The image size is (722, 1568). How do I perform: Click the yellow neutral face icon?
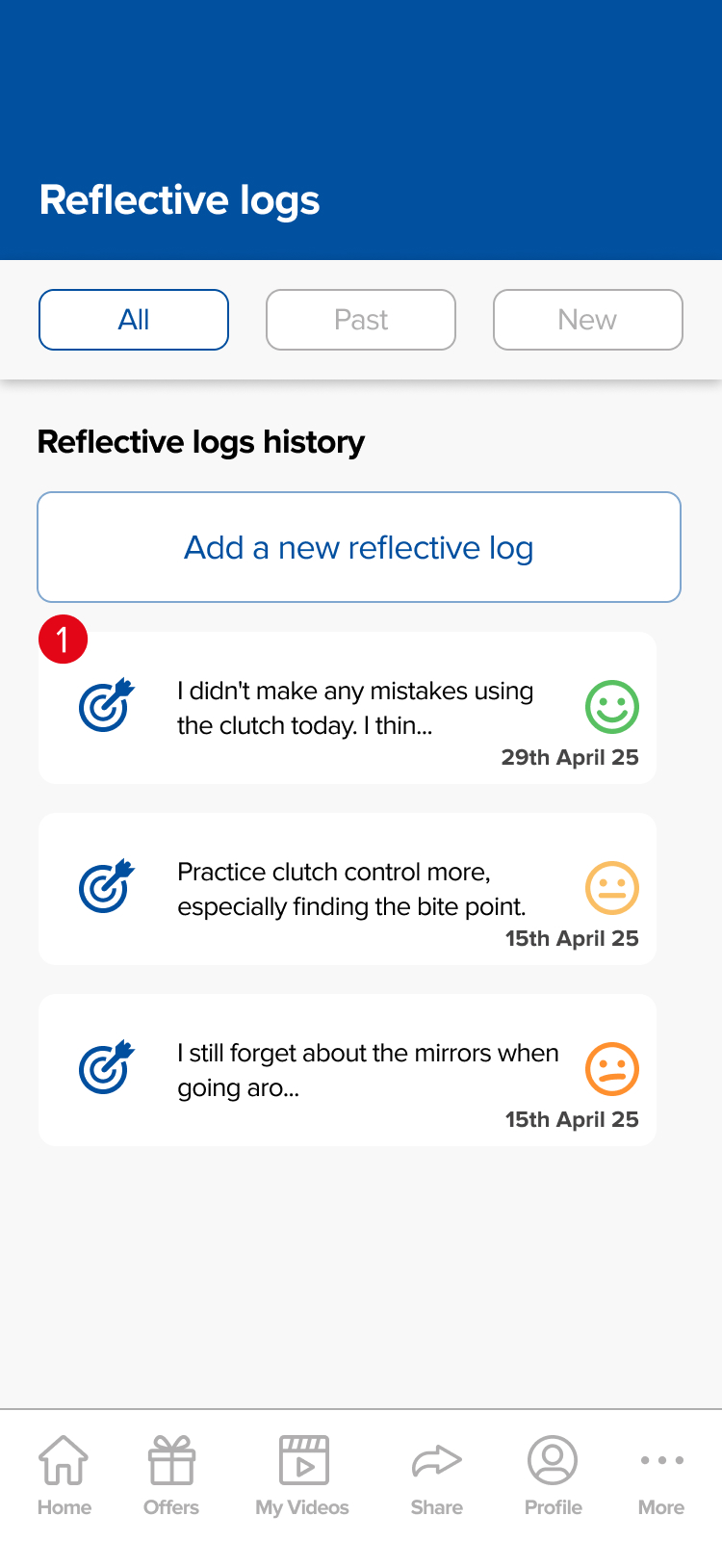point(612,887)
